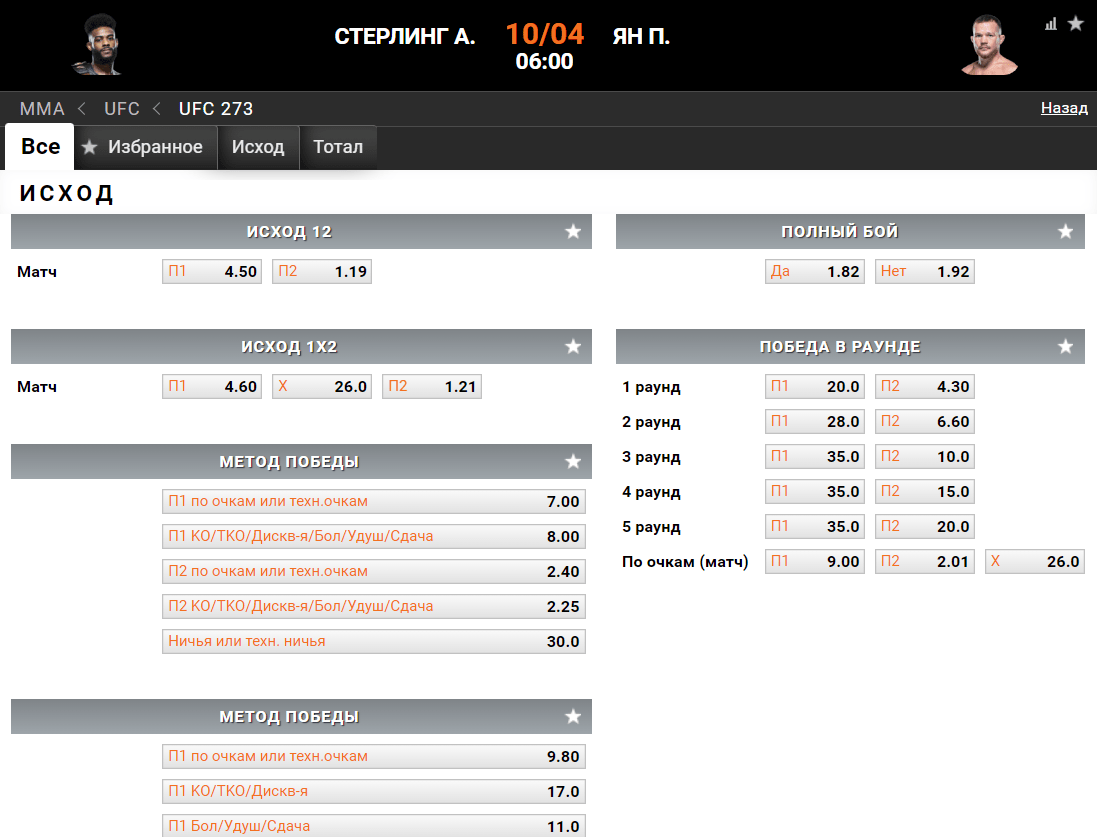Favorite the Победа в раунде market star
This screenshot has width=1097, height=837.
click(1065, 346)
